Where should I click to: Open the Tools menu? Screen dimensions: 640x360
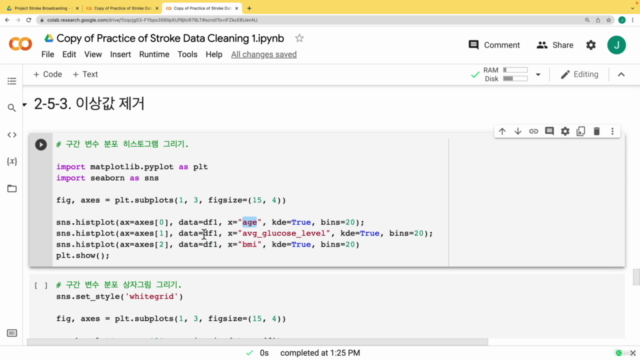(x=187, y=54)
